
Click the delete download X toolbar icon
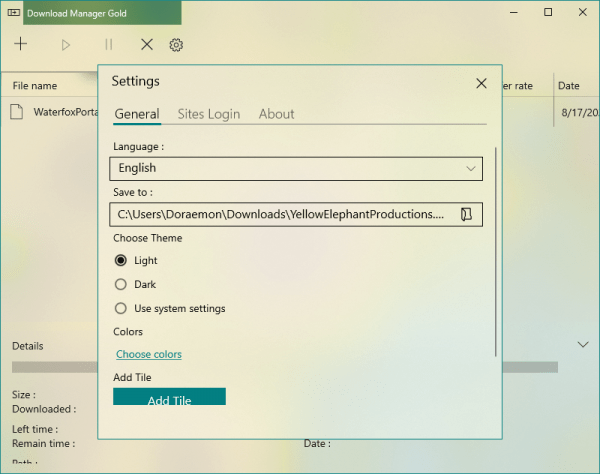147,45
